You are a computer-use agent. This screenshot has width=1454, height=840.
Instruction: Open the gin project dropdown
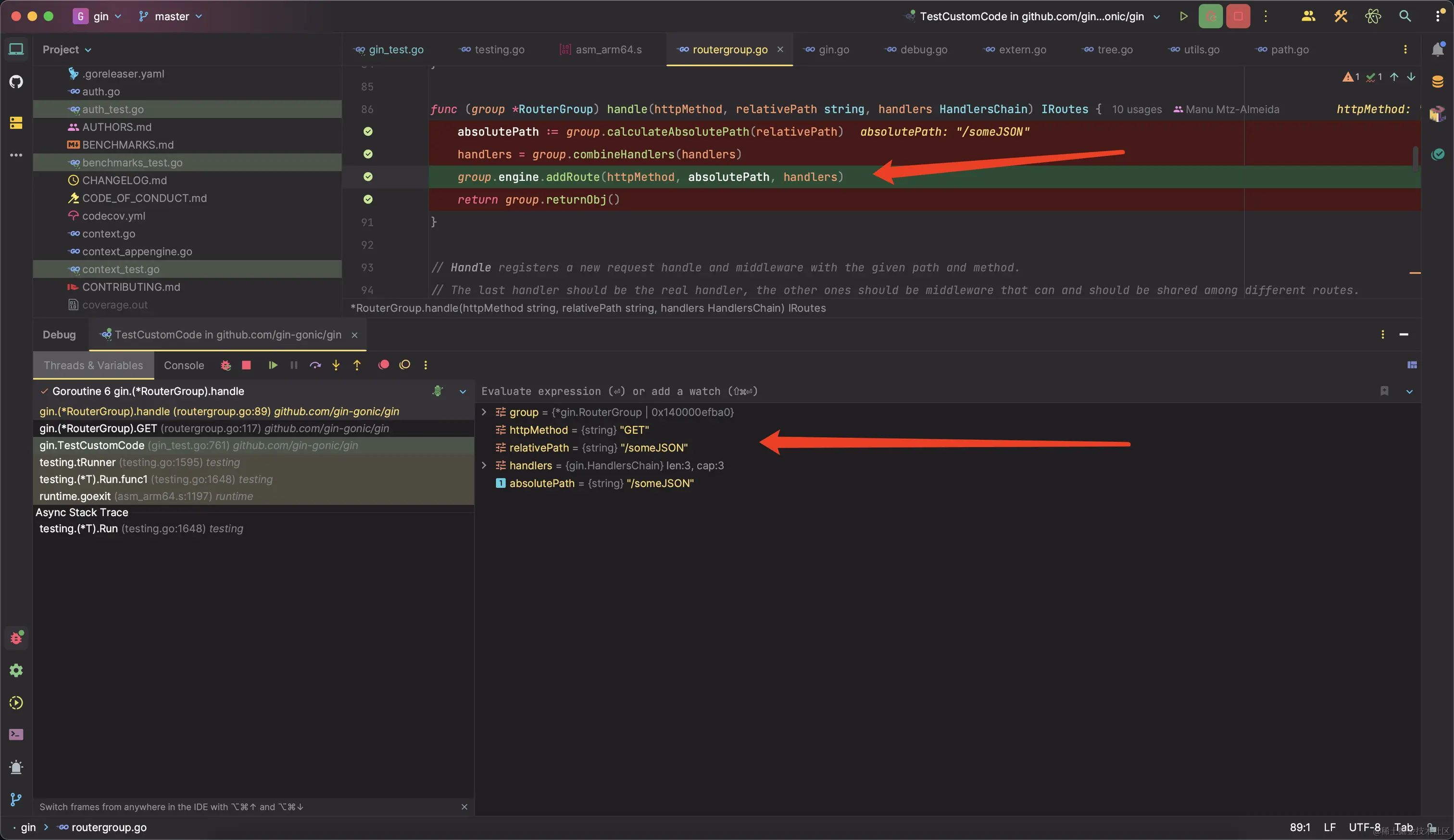pyautogui.click(x=98, y=16)
